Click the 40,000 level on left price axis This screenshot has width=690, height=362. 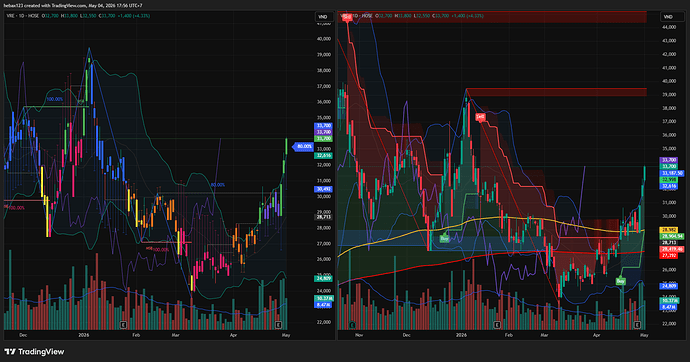coord(324,39)
